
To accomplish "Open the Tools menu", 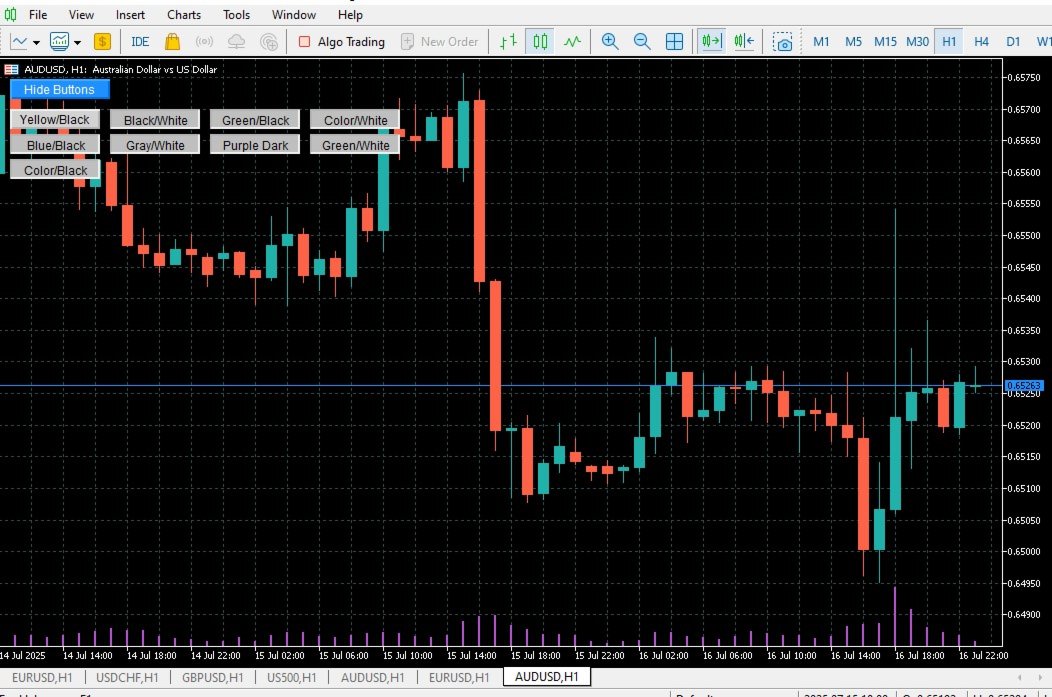I will click(236, 14).
